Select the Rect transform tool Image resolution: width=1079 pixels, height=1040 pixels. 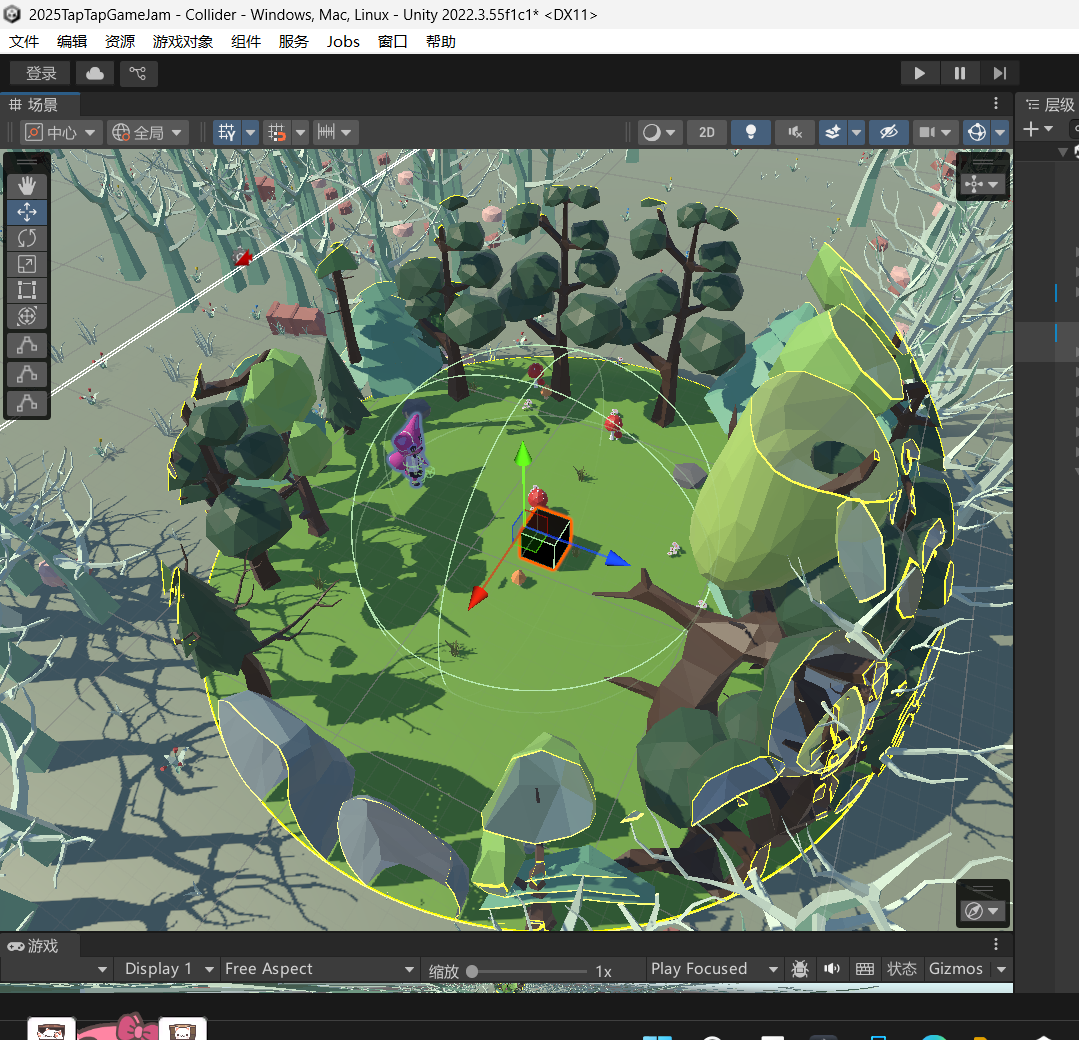coord(27,291)
